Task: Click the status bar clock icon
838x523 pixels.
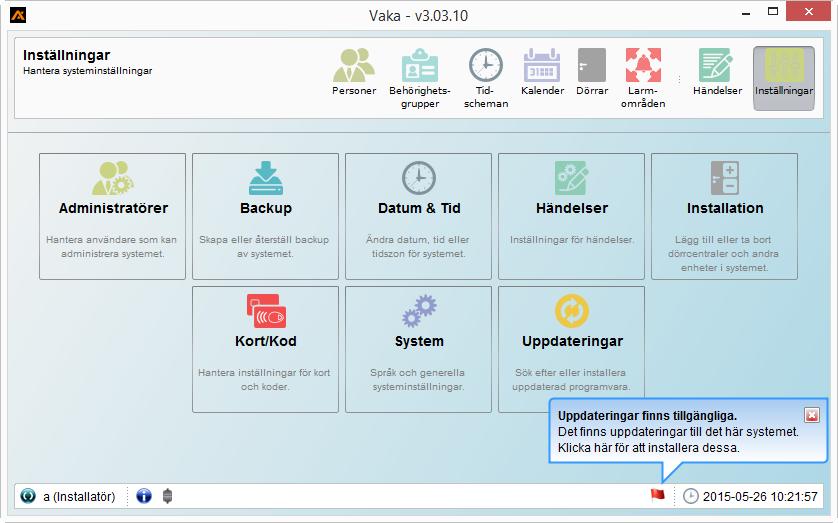Action: pyautogui.click(x=690, y=496)
